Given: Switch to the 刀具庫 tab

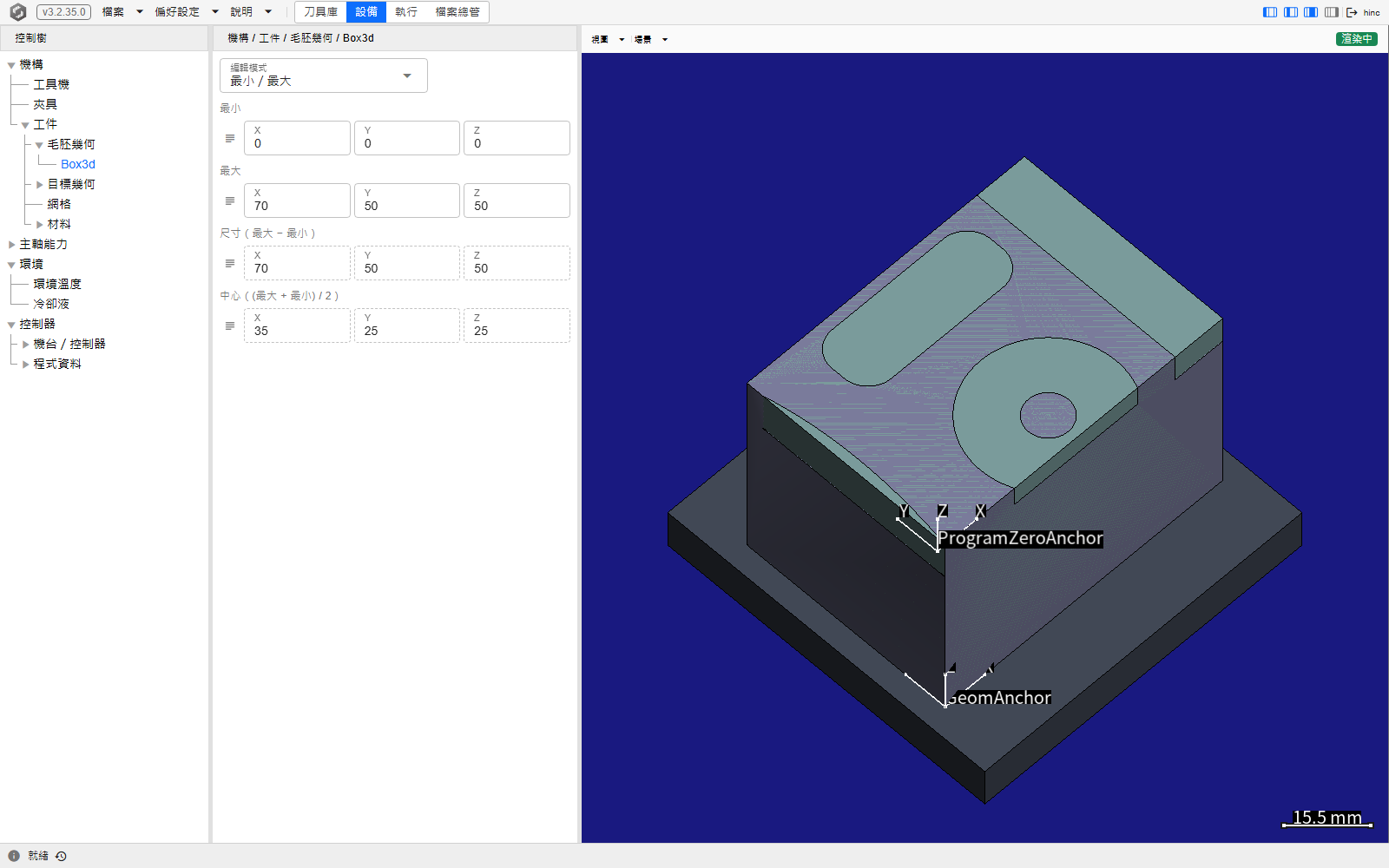Looking at the screenshot, I should coord(320,12).
